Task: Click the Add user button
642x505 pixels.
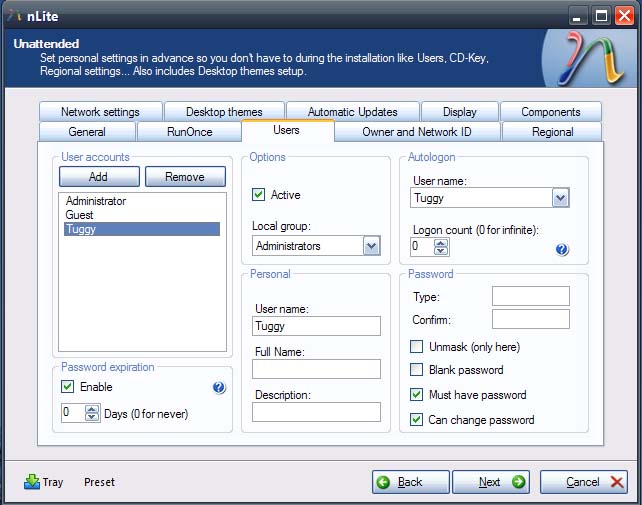Action: coord(99,177)
